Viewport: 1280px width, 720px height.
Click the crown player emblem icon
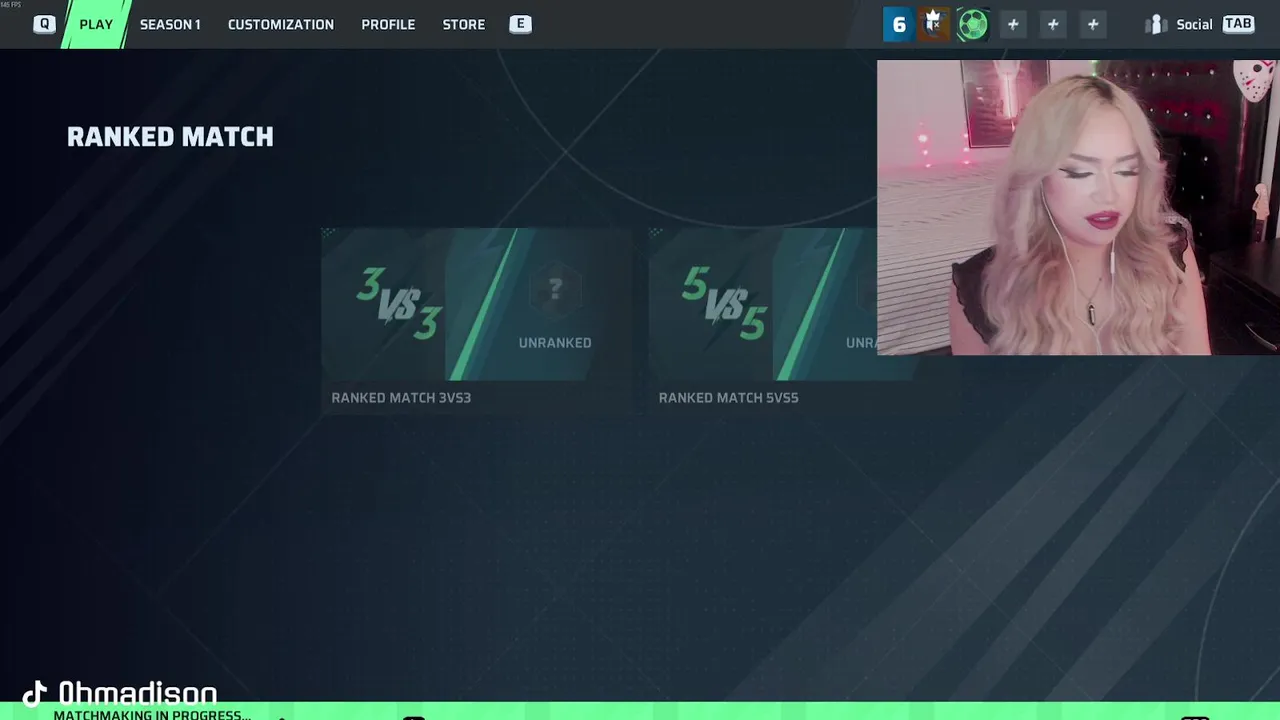point(934,25)
